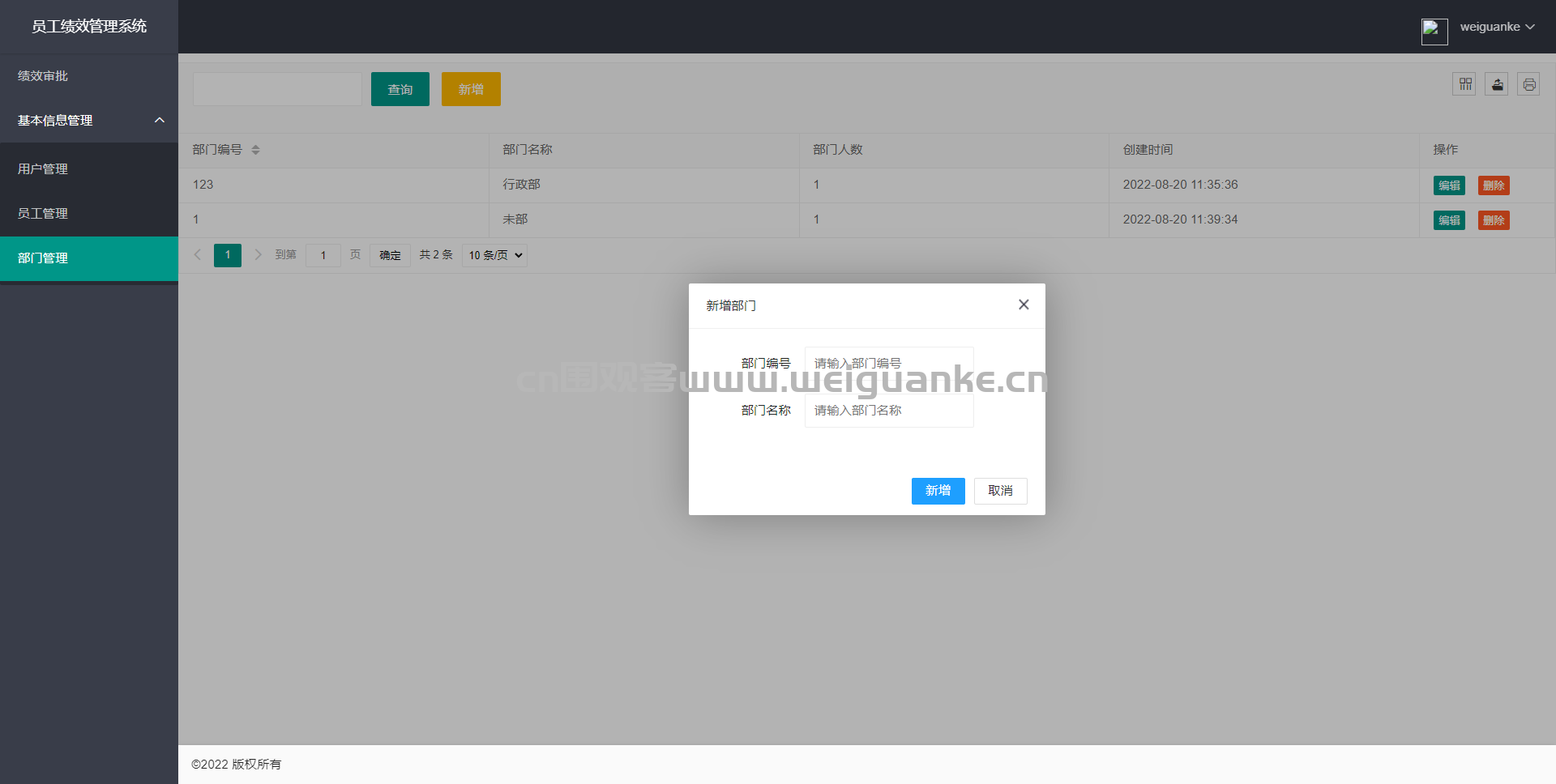This screenshot has width=1556, height=784.
Task: Delete the 行政部 row
Action: coord(1494,185)
